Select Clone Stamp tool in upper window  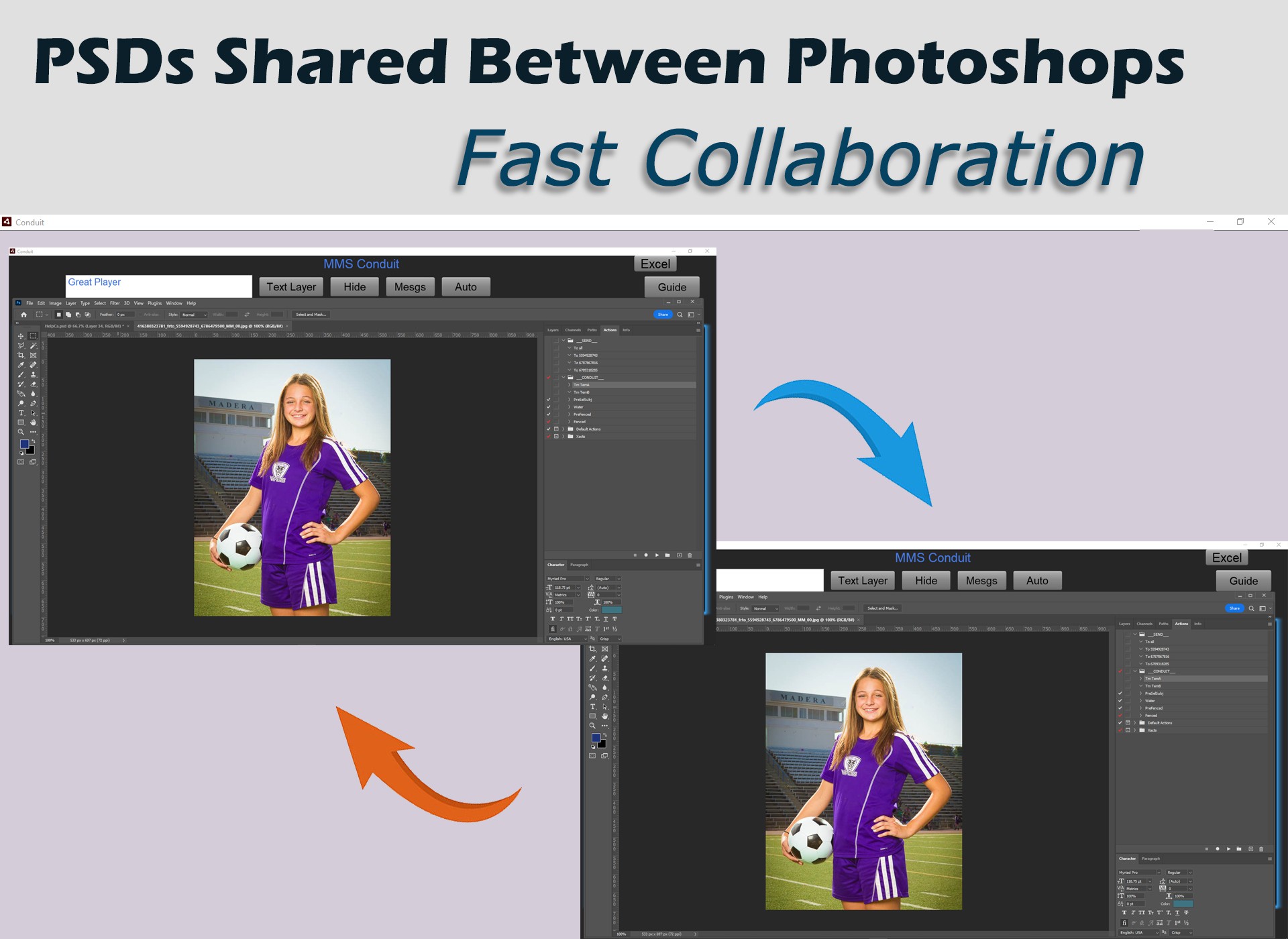33,374
